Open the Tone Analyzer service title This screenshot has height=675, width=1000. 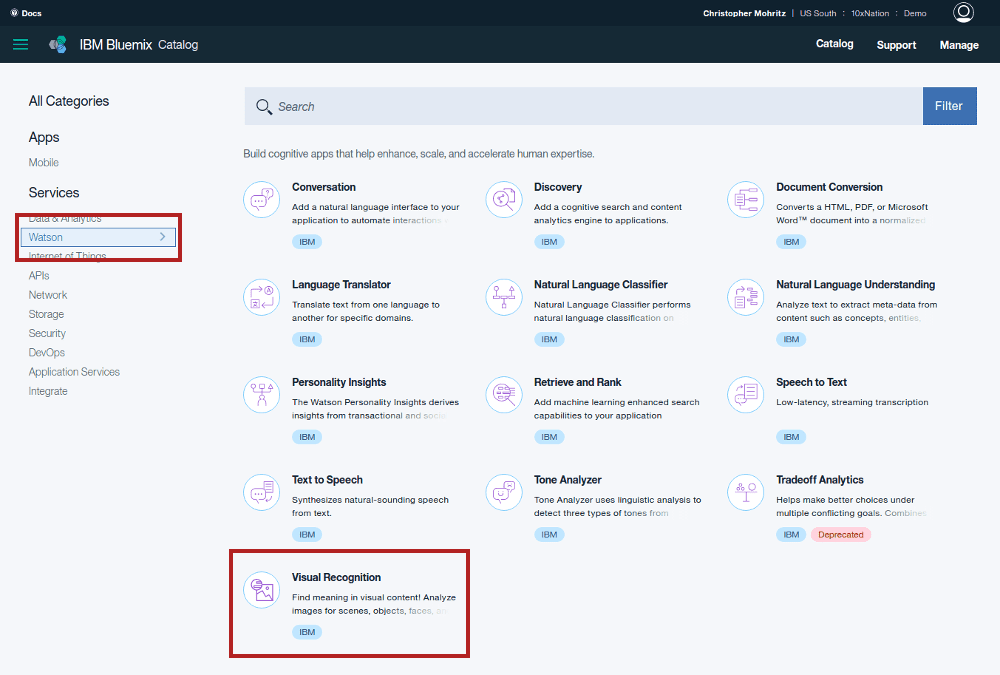tap(568, 480)
